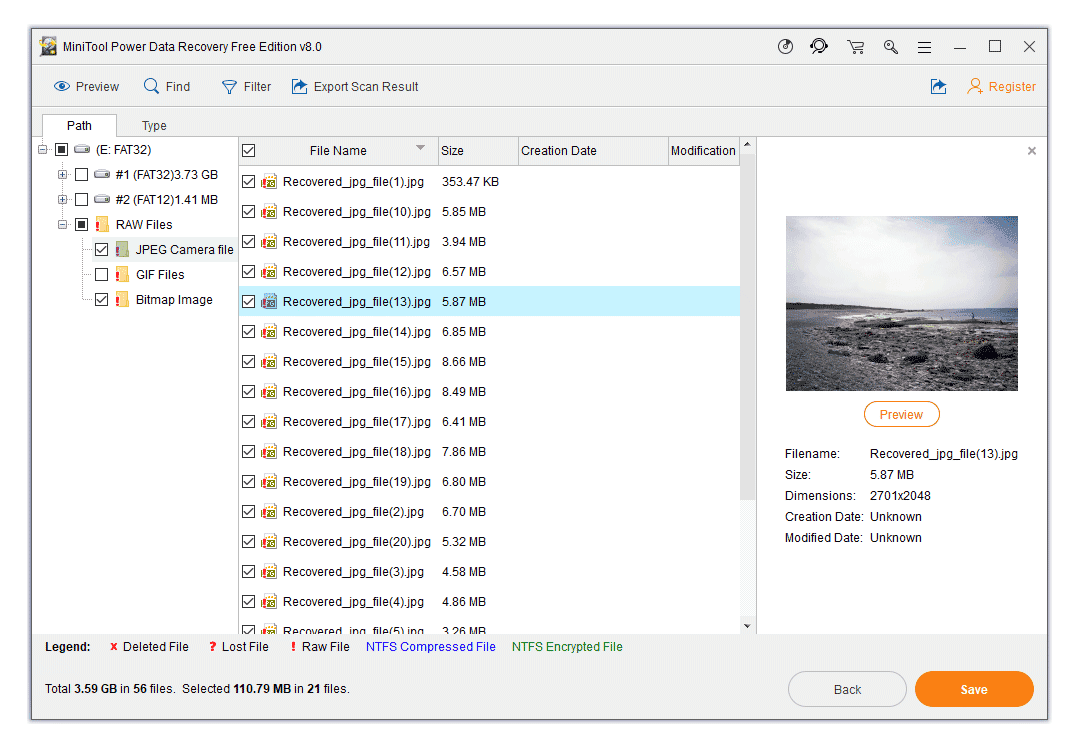Open the support headset icon
This screenshot has width=1070, height=734.
pyautogui.click(x=819, y=46)
